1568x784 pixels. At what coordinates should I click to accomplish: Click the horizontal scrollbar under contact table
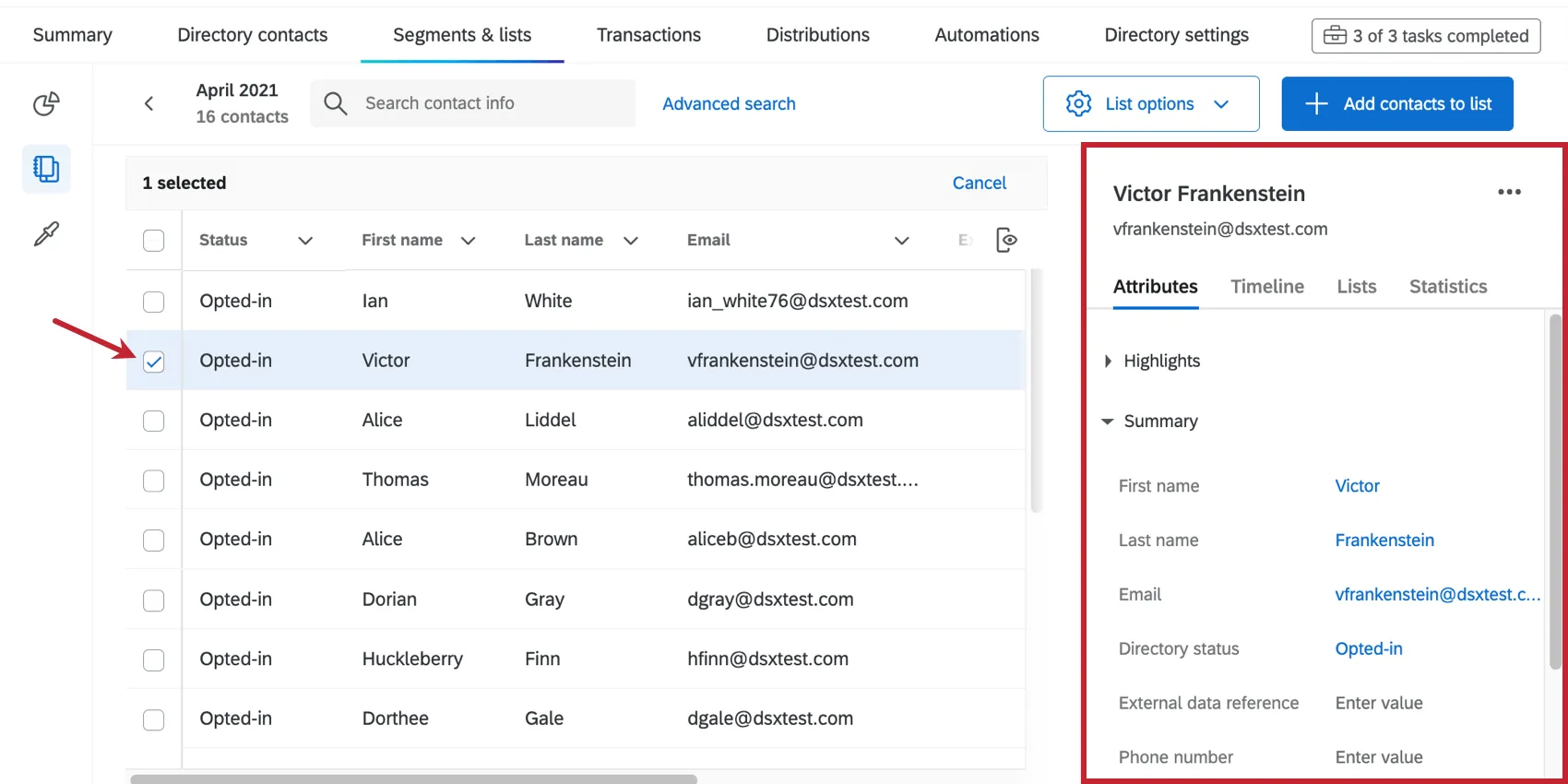tap(413, 779)
